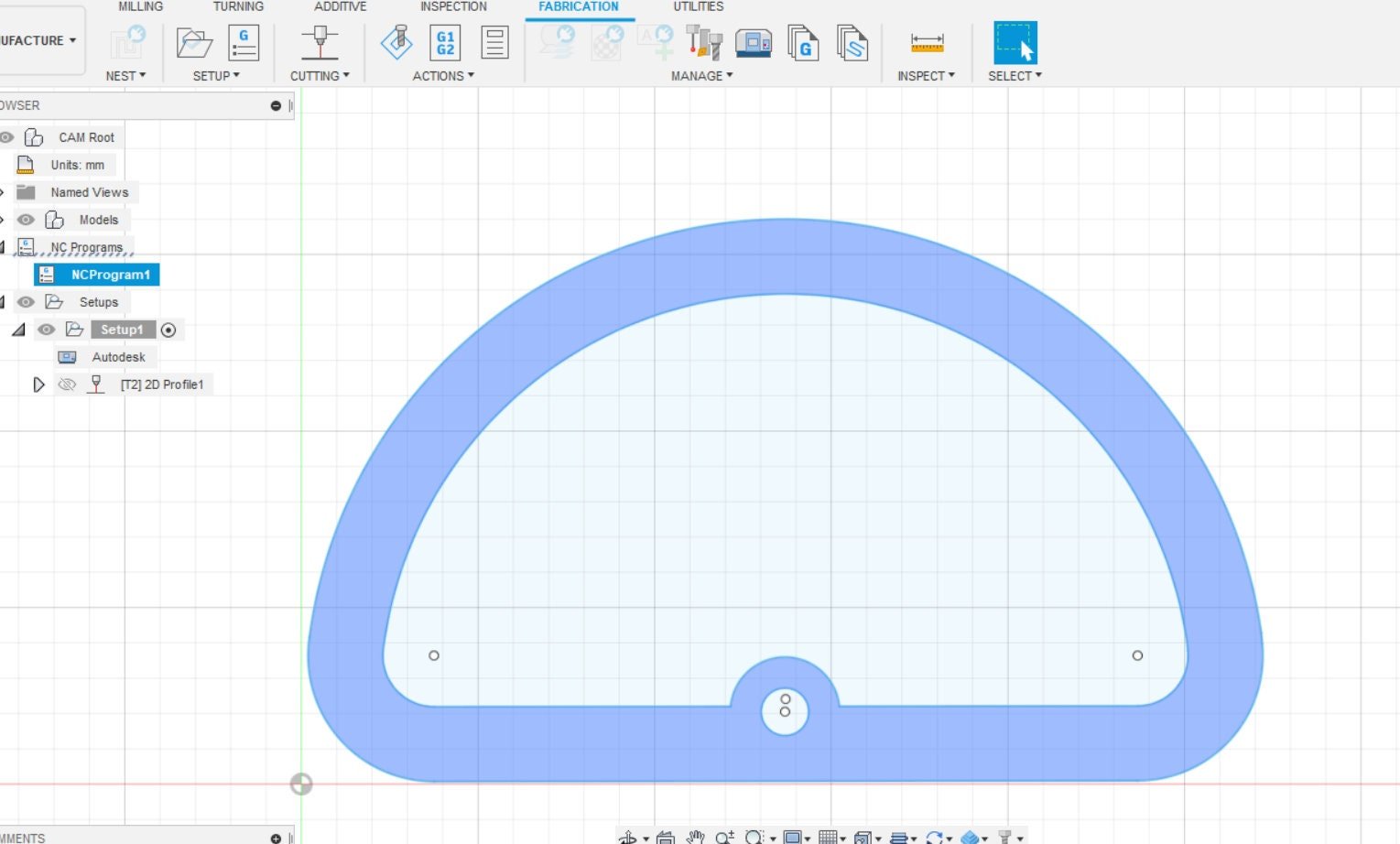
Task: Click the Simulate icon in Actions
Action: pyautogui.click(x=396, y=43)
